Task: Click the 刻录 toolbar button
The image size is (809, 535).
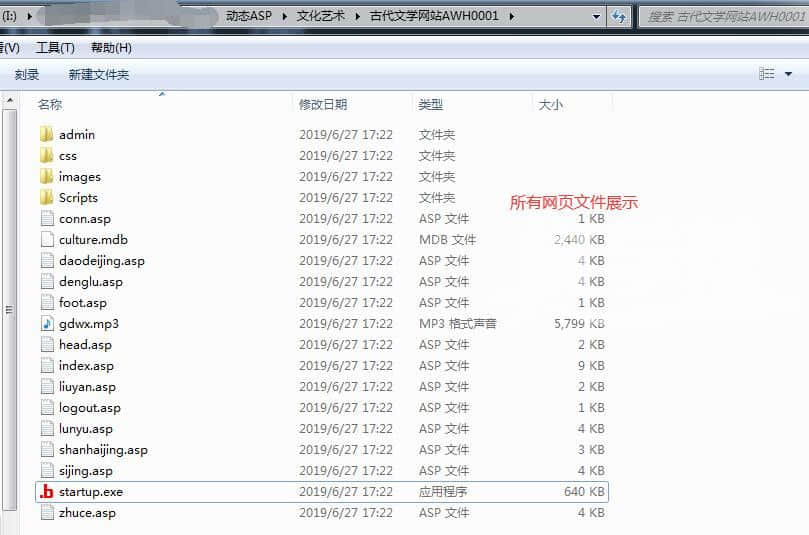Action: coord(27,75)
